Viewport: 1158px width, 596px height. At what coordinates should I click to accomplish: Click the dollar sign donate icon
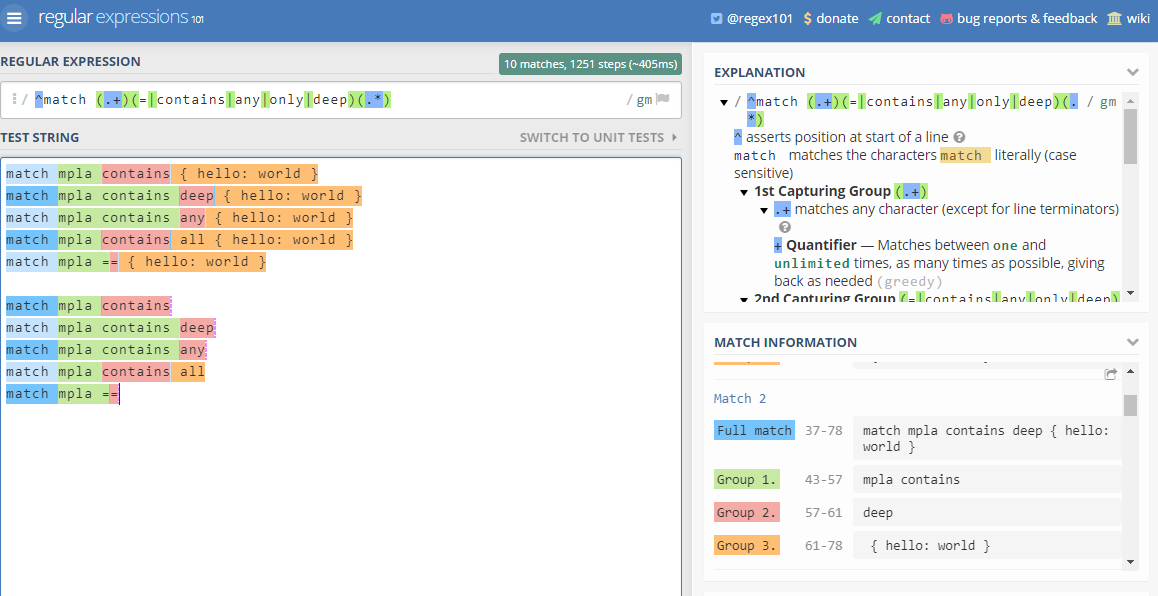[x=807, y=18]
